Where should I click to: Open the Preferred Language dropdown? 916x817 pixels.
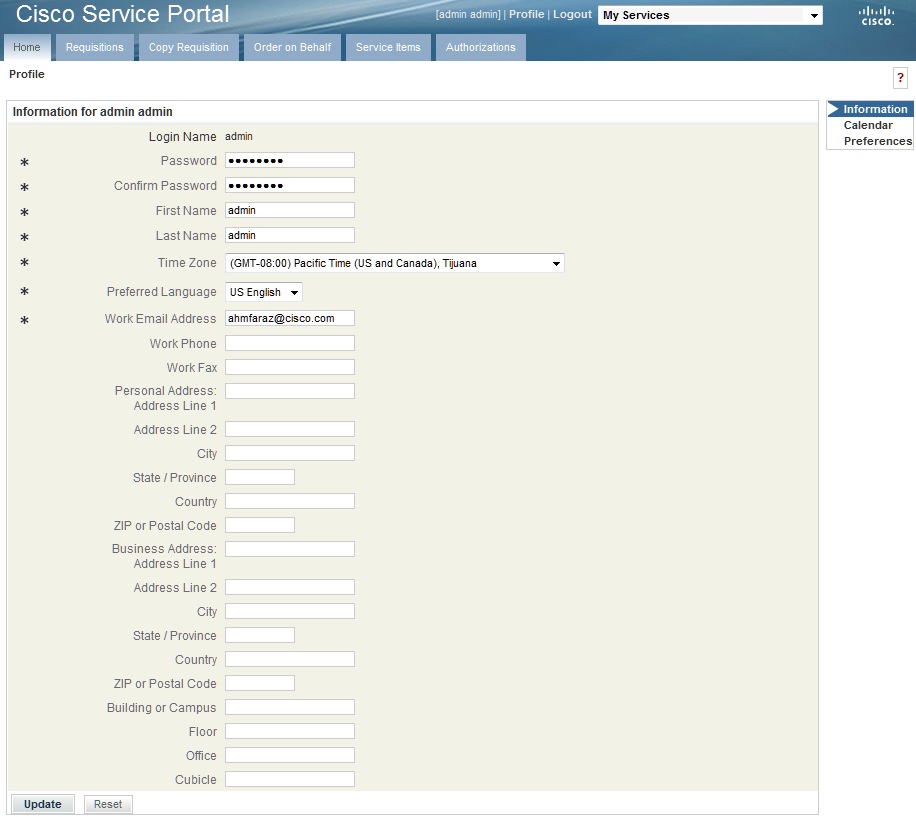263,292
